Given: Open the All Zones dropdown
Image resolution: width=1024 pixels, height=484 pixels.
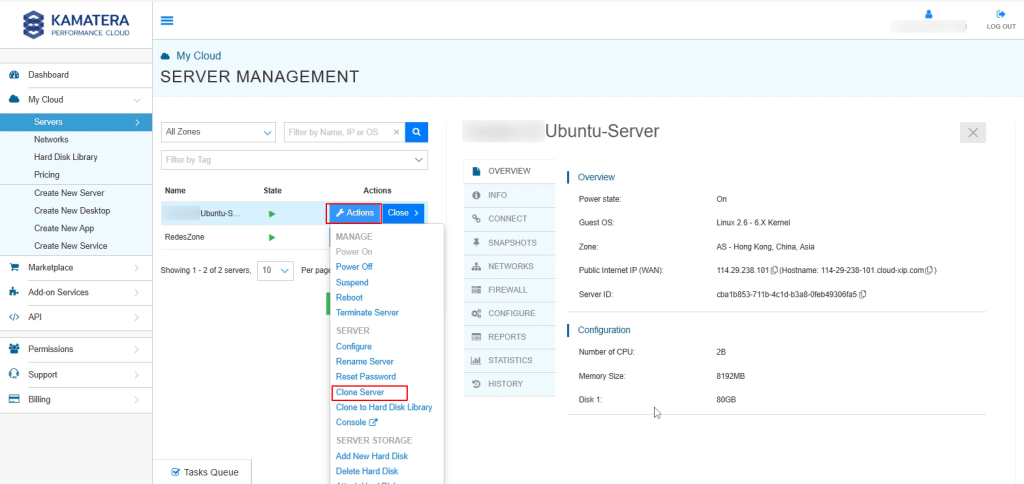Looking at the screenshot, I should click(x=218, y=132).
